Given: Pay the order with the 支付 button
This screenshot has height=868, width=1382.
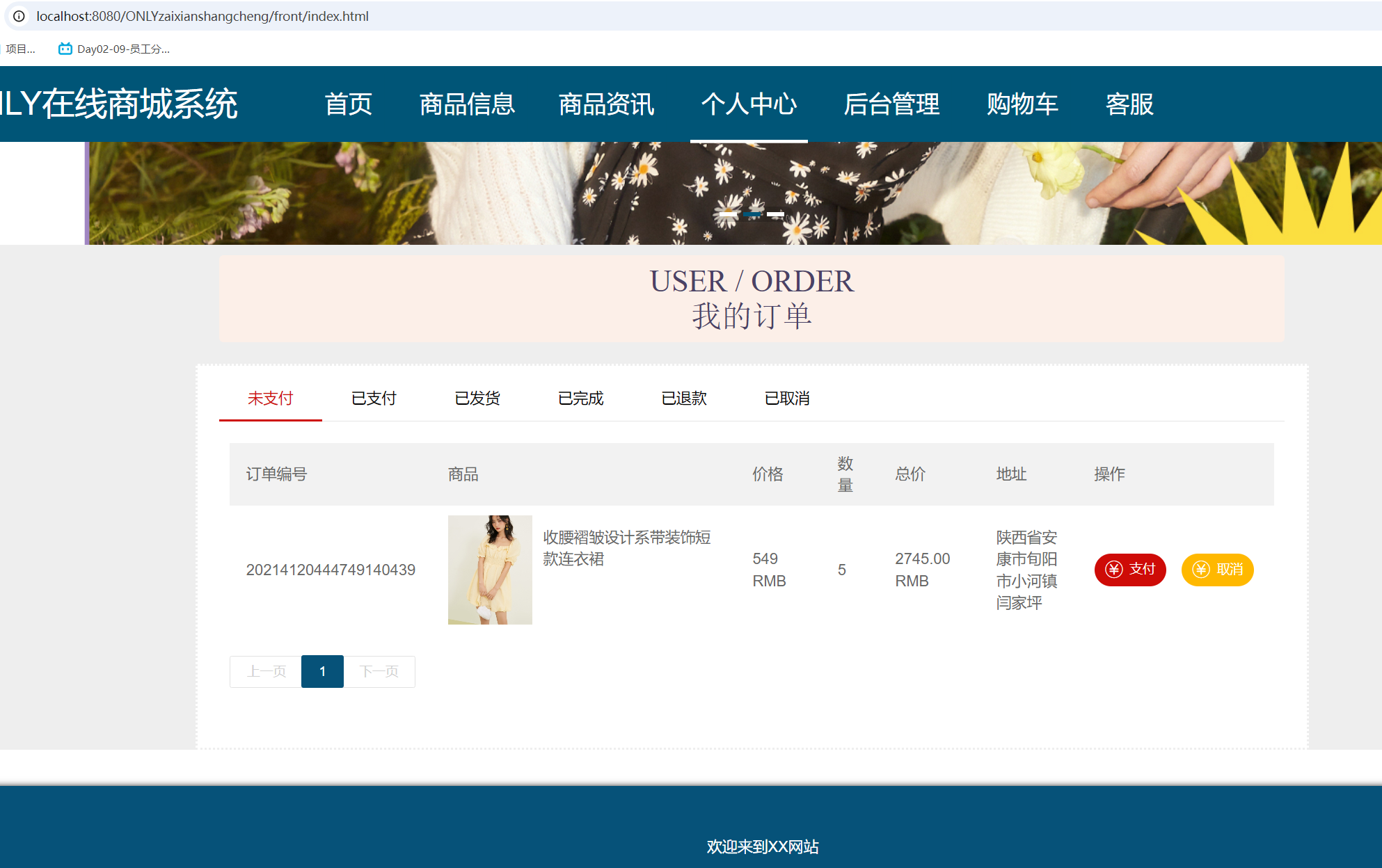Looking at the screenshot, I should click(x=1130, y=570).
